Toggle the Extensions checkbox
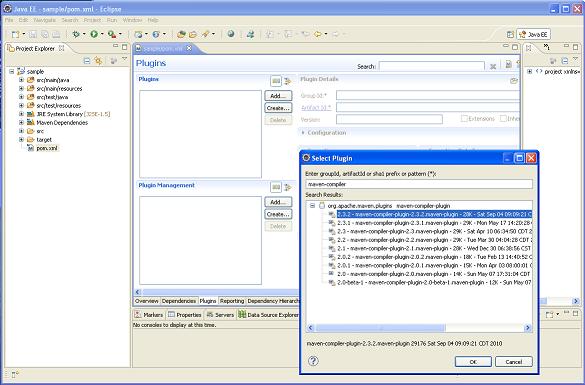 464,119
